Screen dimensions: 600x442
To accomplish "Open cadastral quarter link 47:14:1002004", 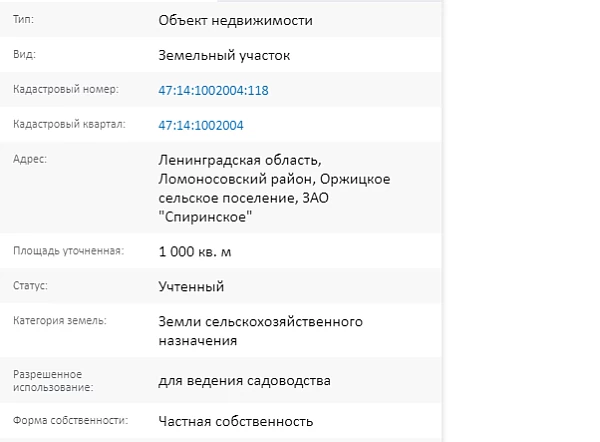I will pos(201,125).
